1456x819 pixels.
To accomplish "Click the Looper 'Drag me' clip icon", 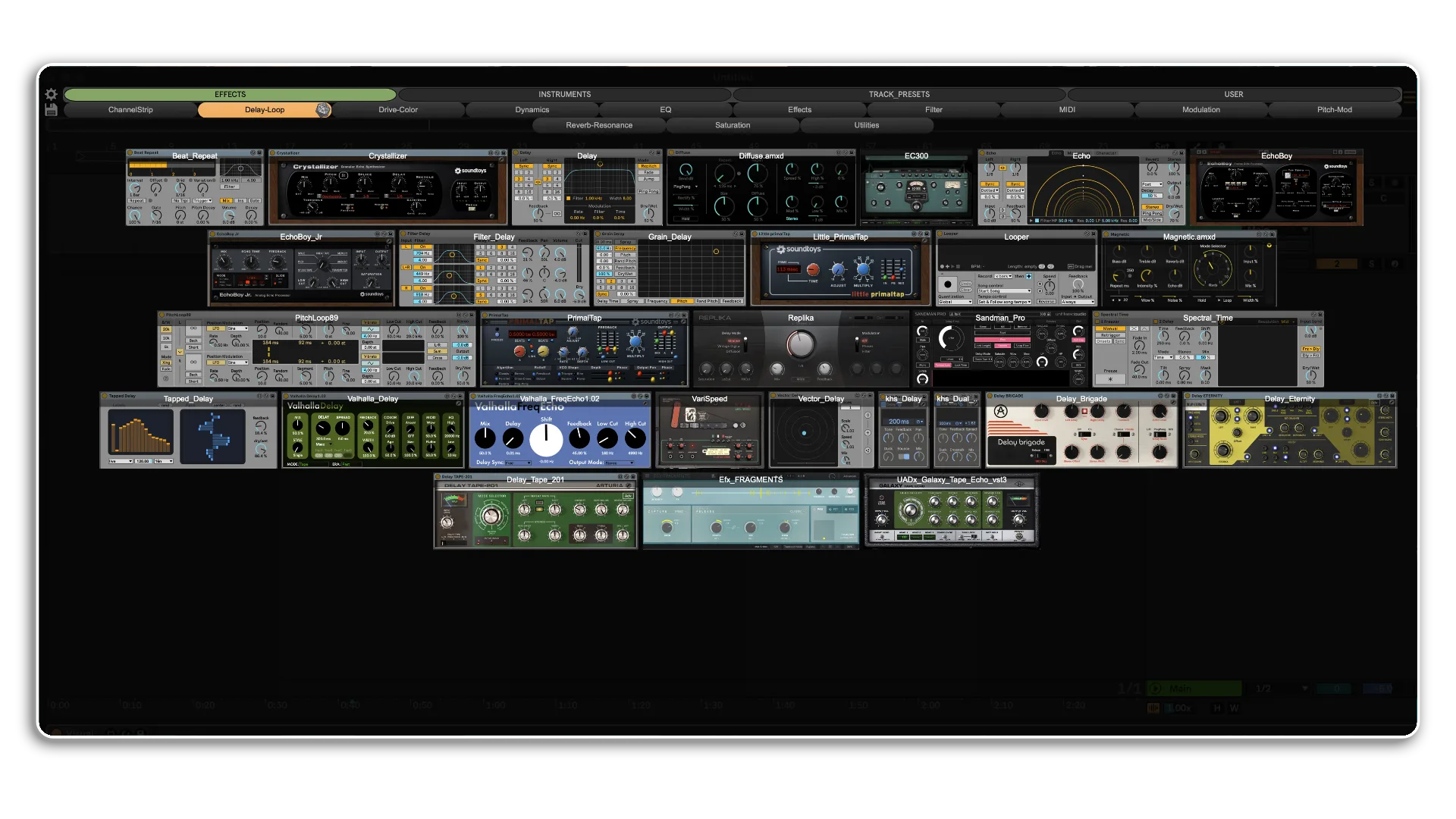I will (1070, 266).
